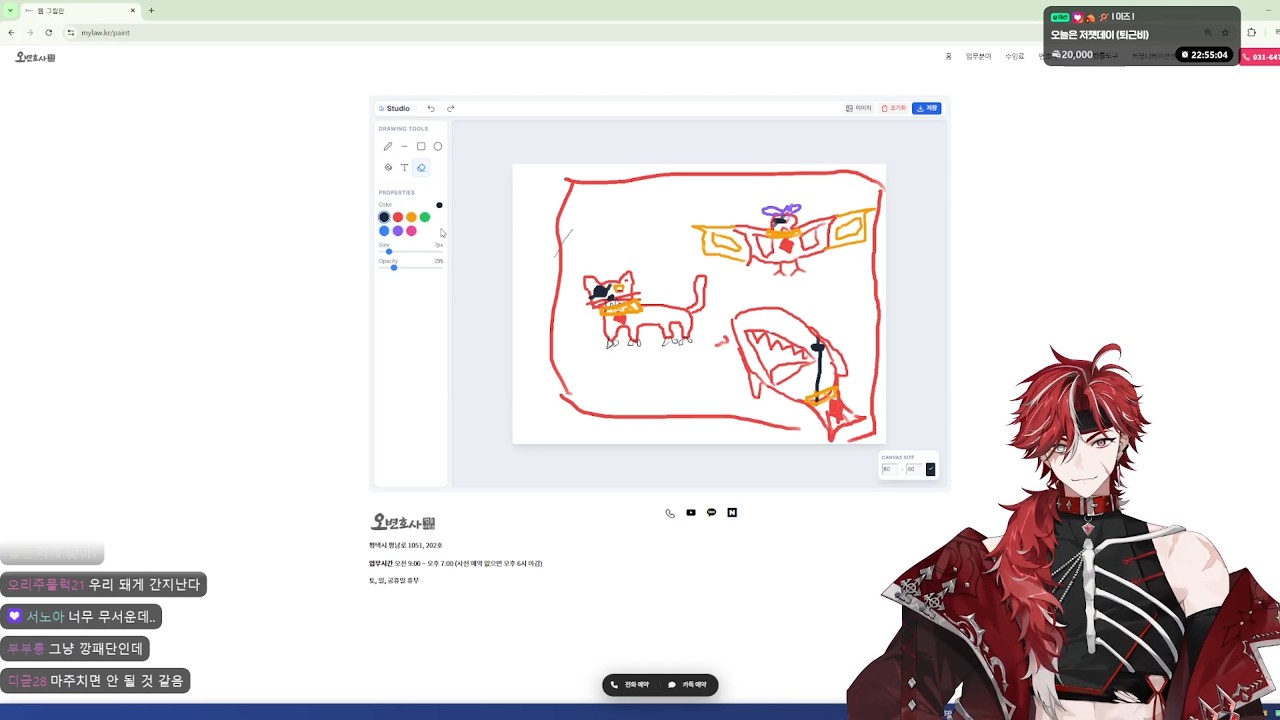The image size is (1280, 720).
Task: Adjust the brush Size slider
Action: click(x=411, y=251)
